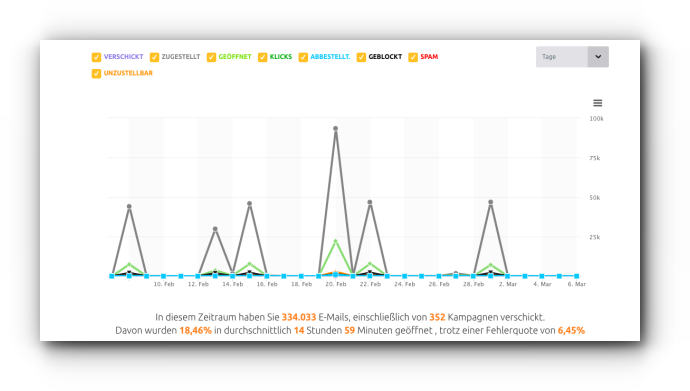Click the dropdown arrow next to Tage
The width and height of the screenshot is (690, 391).
tap(598, 57)
